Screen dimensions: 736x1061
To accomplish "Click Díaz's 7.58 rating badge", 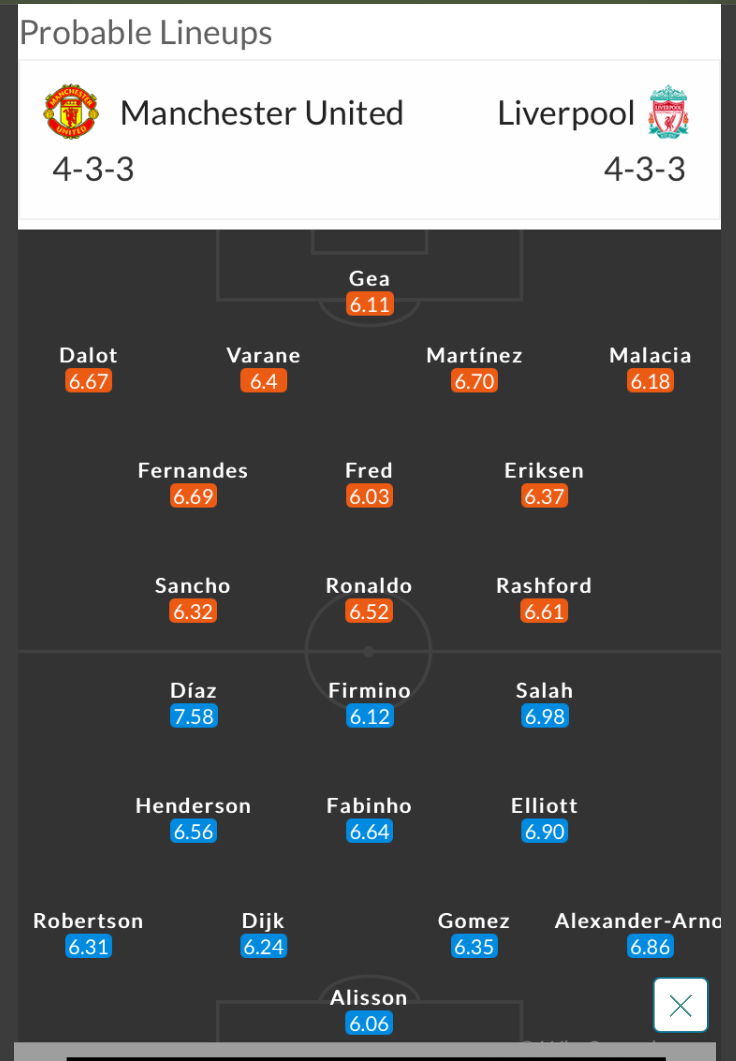I will tap(193, 715).
